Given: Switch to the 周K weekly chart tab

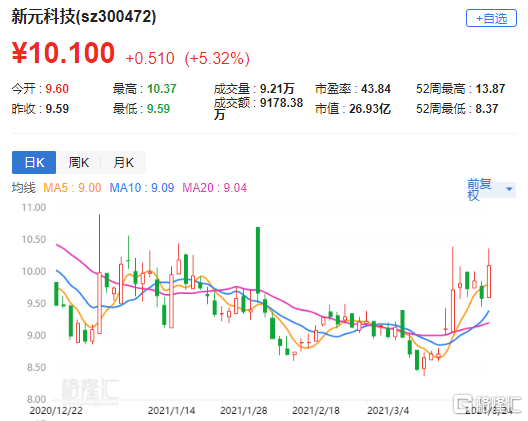Looking at the screenshot, I should click(x=79, y=163).
